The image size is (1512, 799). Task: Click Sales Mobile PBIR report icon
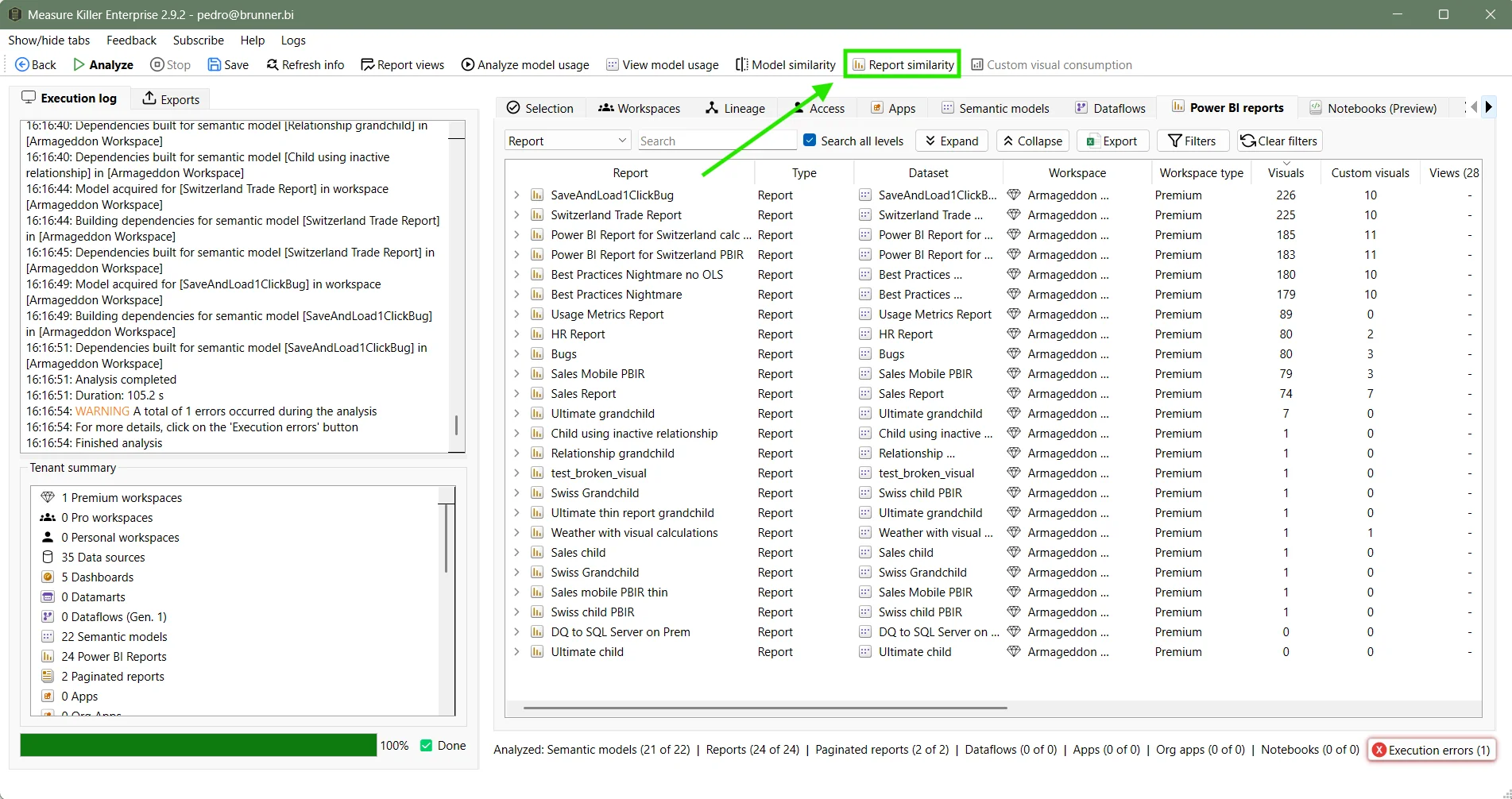tap(537, 374)
